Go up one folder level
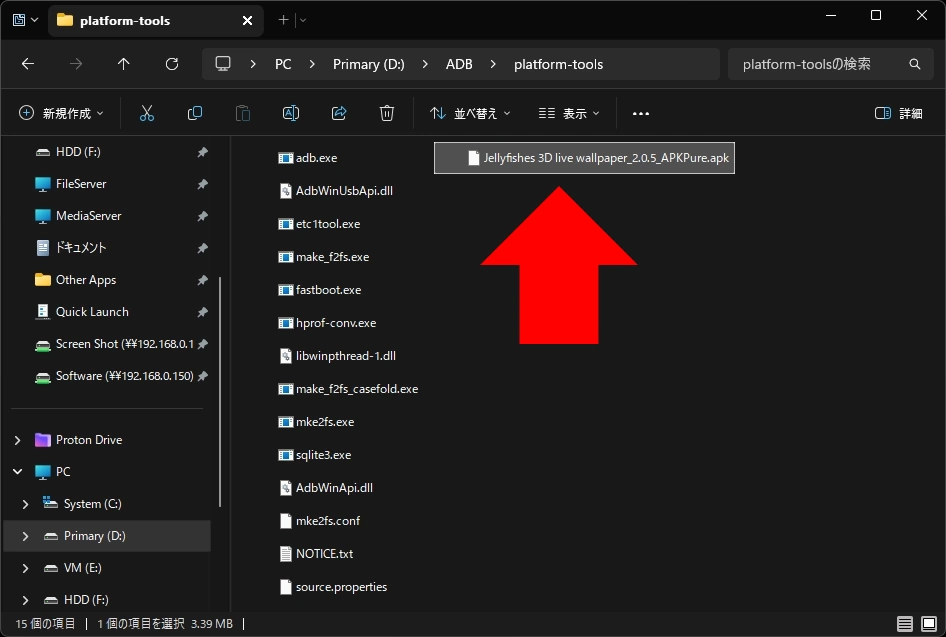This screenshot has height=637, width=946. [x=124, y=64]
